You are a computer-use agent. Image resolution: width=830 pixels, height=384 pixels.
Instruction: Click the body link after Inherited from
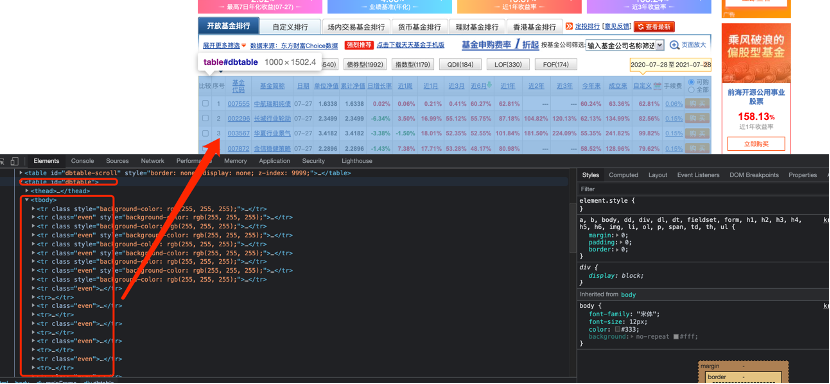628,294
